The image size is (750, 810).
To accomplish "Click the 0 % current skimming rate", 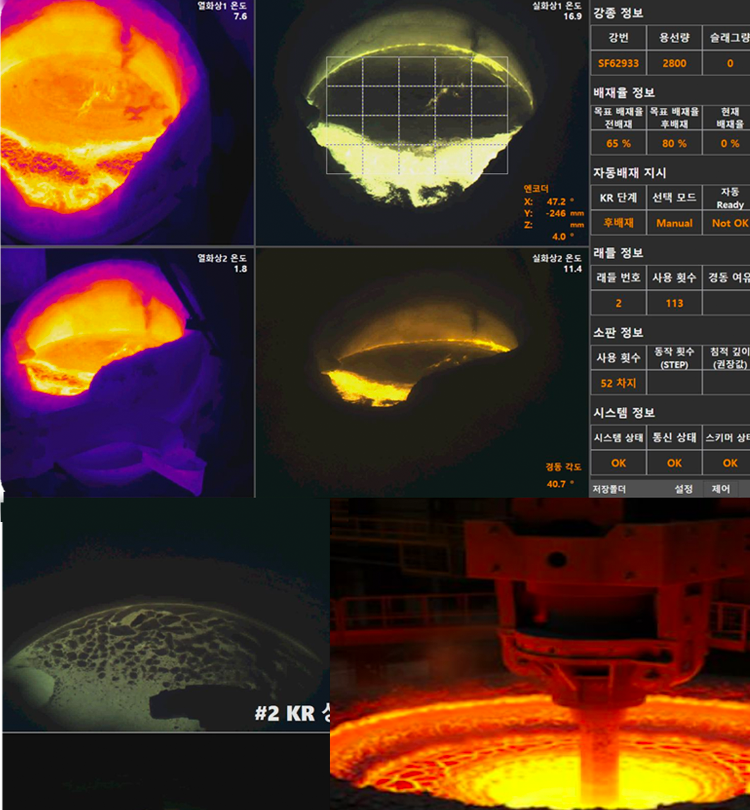I will pyautogui.click(x=729, y=143).
